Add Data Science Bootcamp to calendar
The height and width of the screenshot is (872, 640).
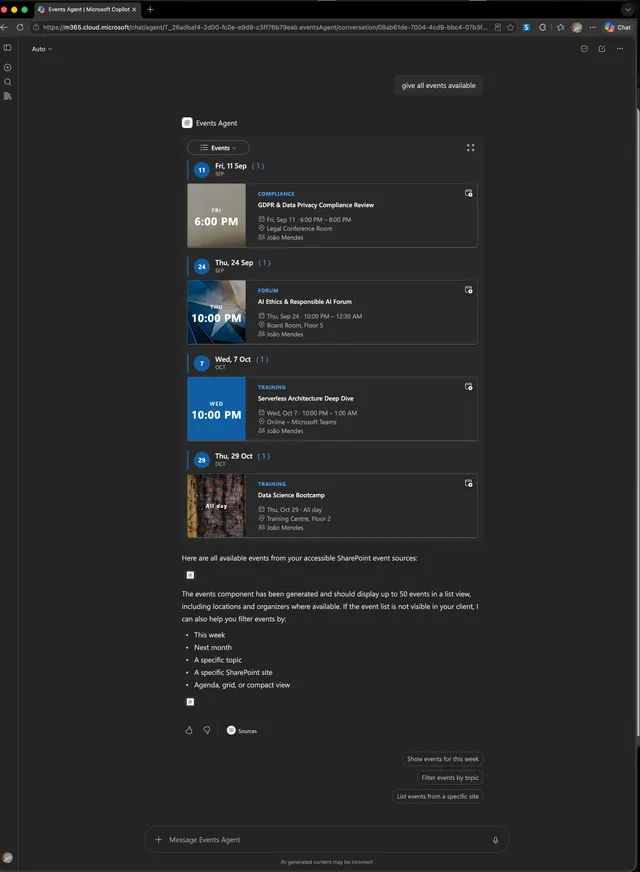tap(469, 483)
